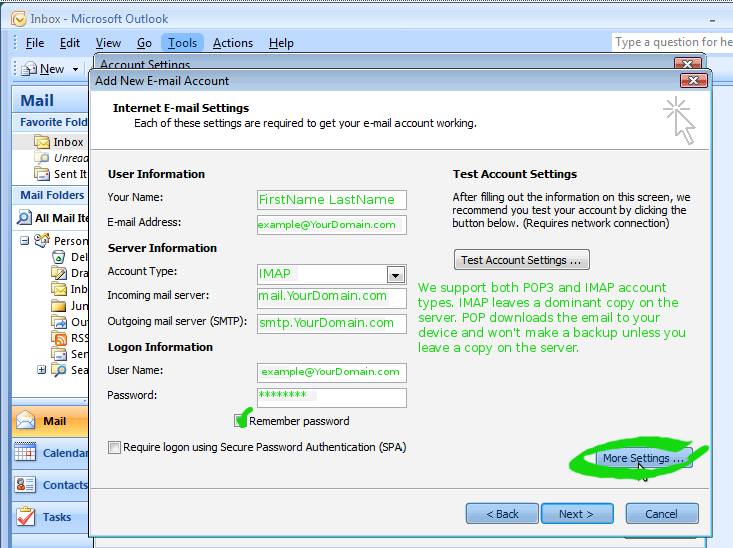Select the Unread Mail search folder icon

point(42,158)
